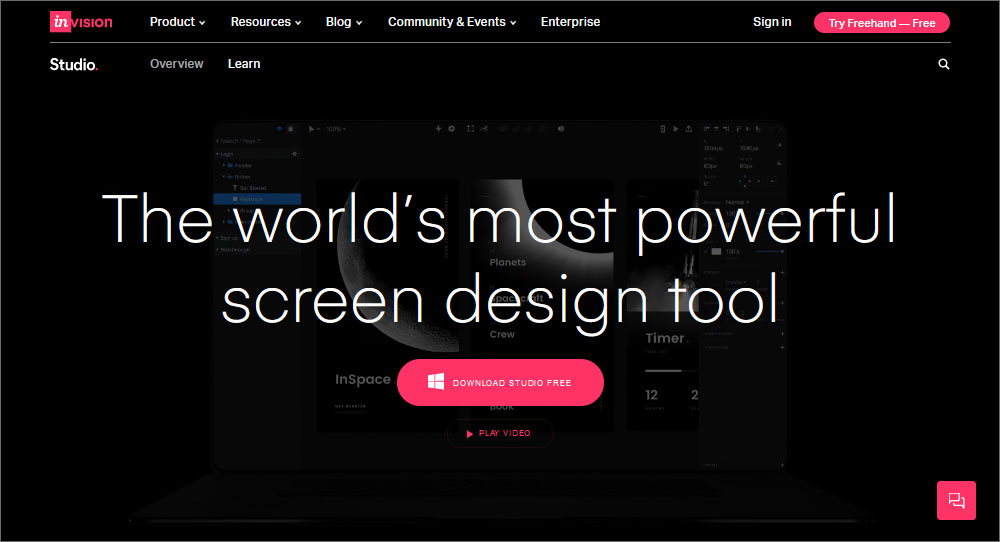
Task: Click Download Studio Free button
Action: point(500,383)
